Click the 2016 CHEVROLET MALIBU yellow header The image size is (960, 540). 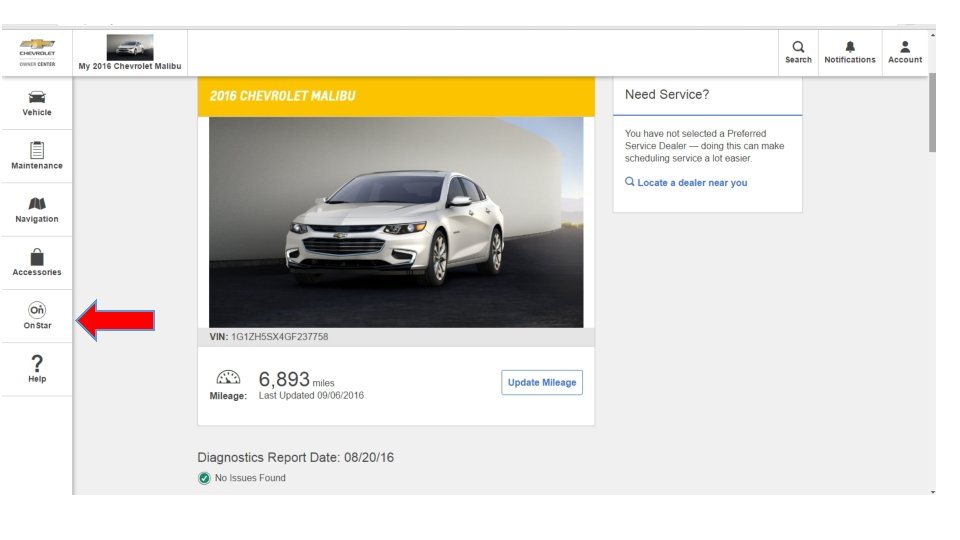[396, 96]
